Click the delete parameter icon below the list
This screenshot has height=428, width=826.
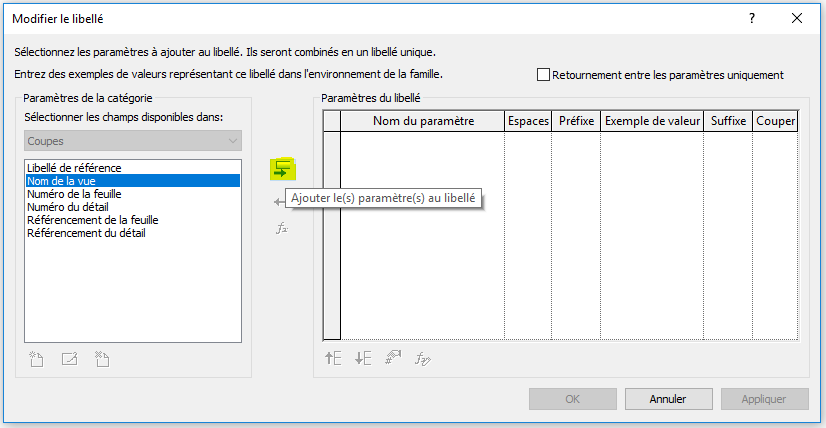click(101, 358)
